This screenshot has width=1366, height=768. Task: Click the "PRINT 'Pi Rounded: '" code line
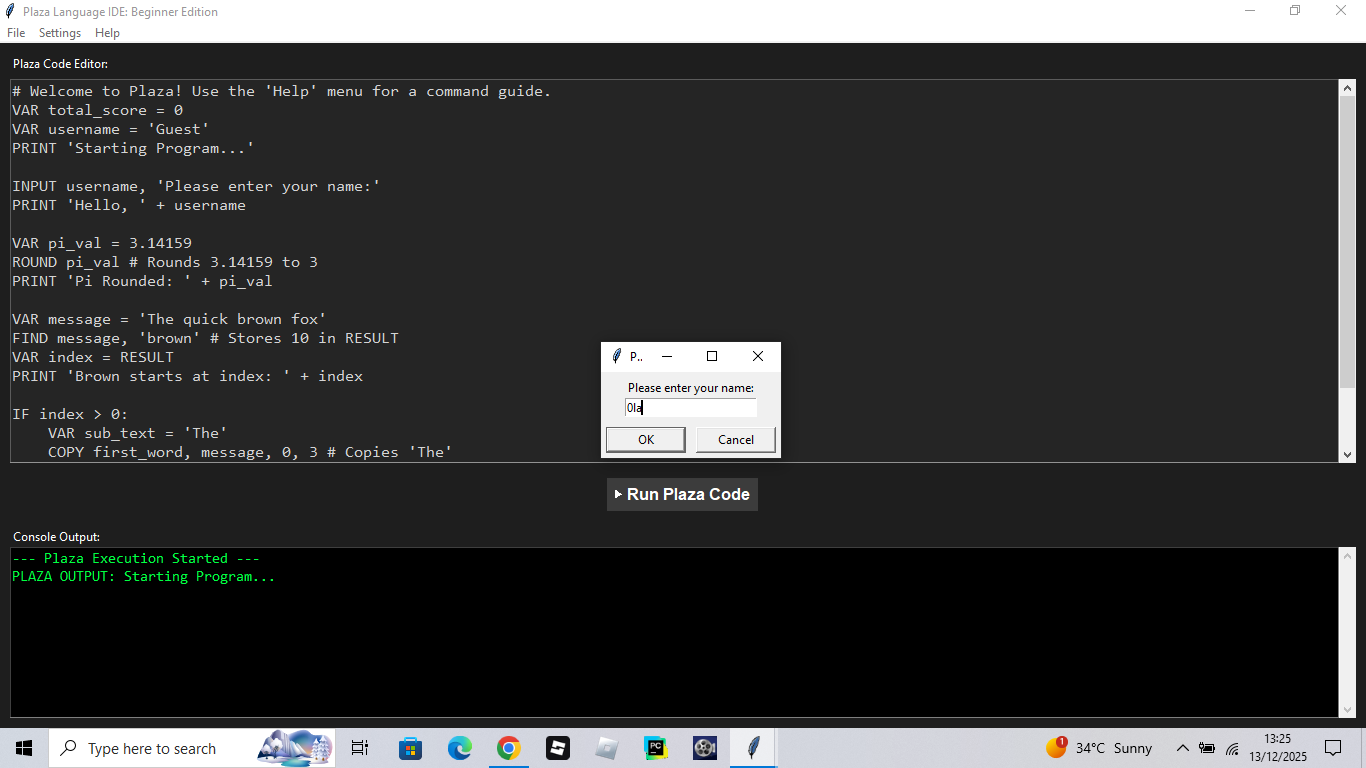point(142,281)
